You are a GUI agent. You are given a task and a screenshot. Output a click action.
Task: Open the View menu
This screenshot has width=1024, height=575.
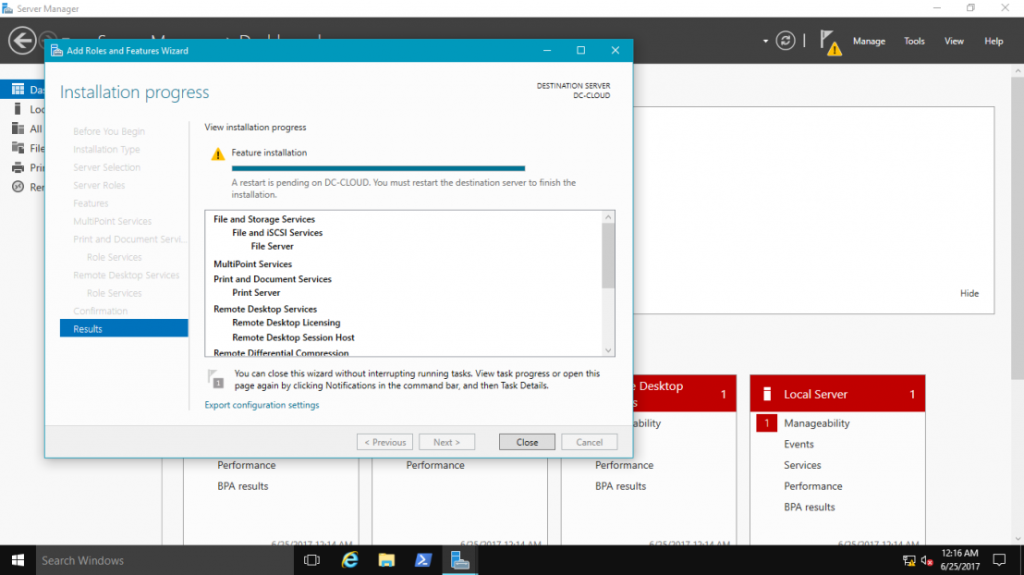click(x=953, y=41)
